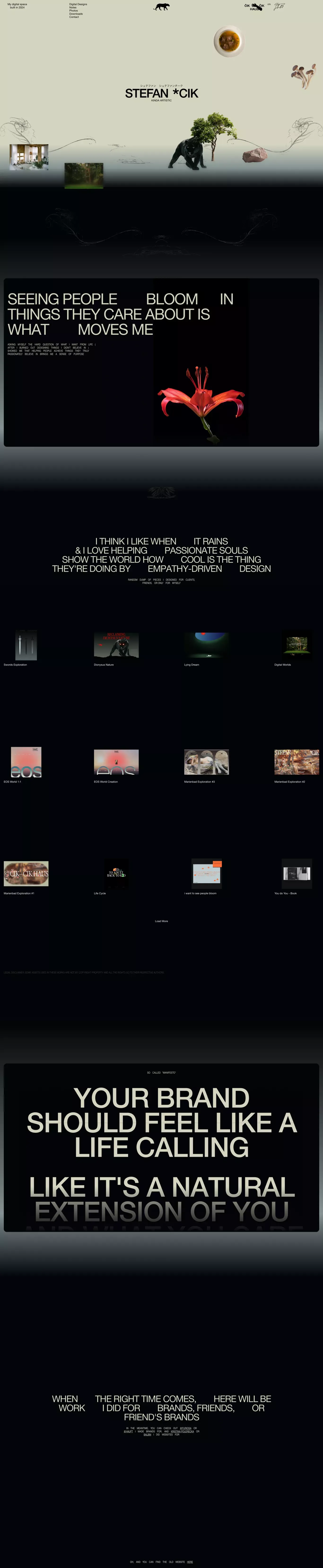Open Digital Designs menu item
The image size is (323, 1568).
click(x=78, y=4)
